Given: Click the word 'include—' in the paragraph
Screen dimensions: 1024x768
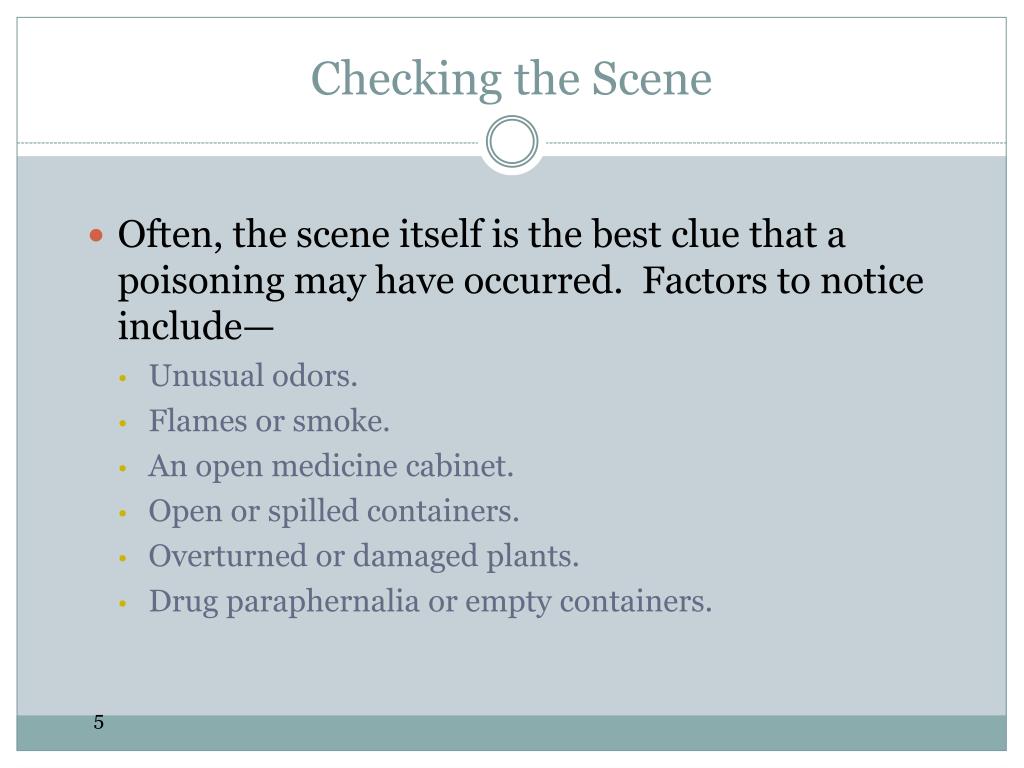Looking at the screenshot, I should pos(195,326).
